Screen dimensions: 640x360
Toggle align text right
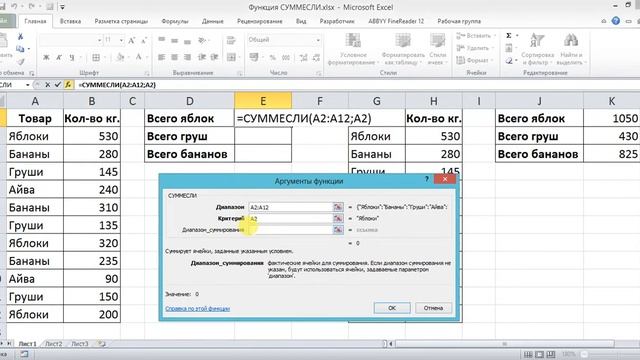click(187, 58)
